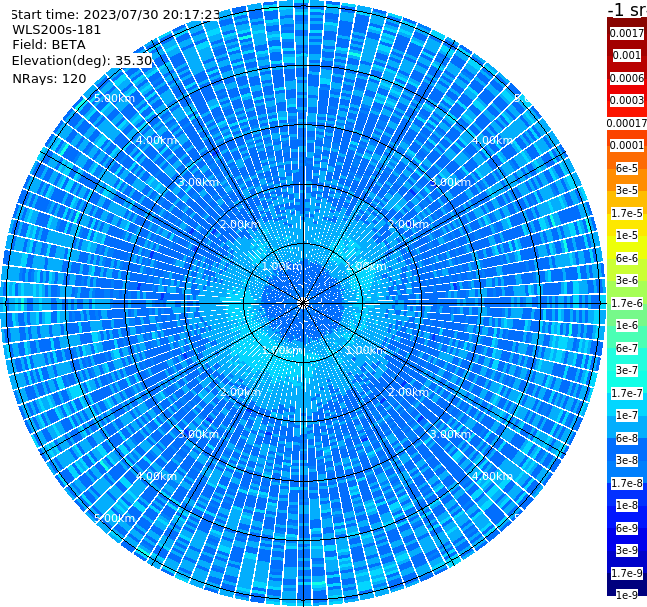Viewport: 647px width, 607px height.
Task: Click the '1.7e-9' colorbar value
Action: pos(627,573)
